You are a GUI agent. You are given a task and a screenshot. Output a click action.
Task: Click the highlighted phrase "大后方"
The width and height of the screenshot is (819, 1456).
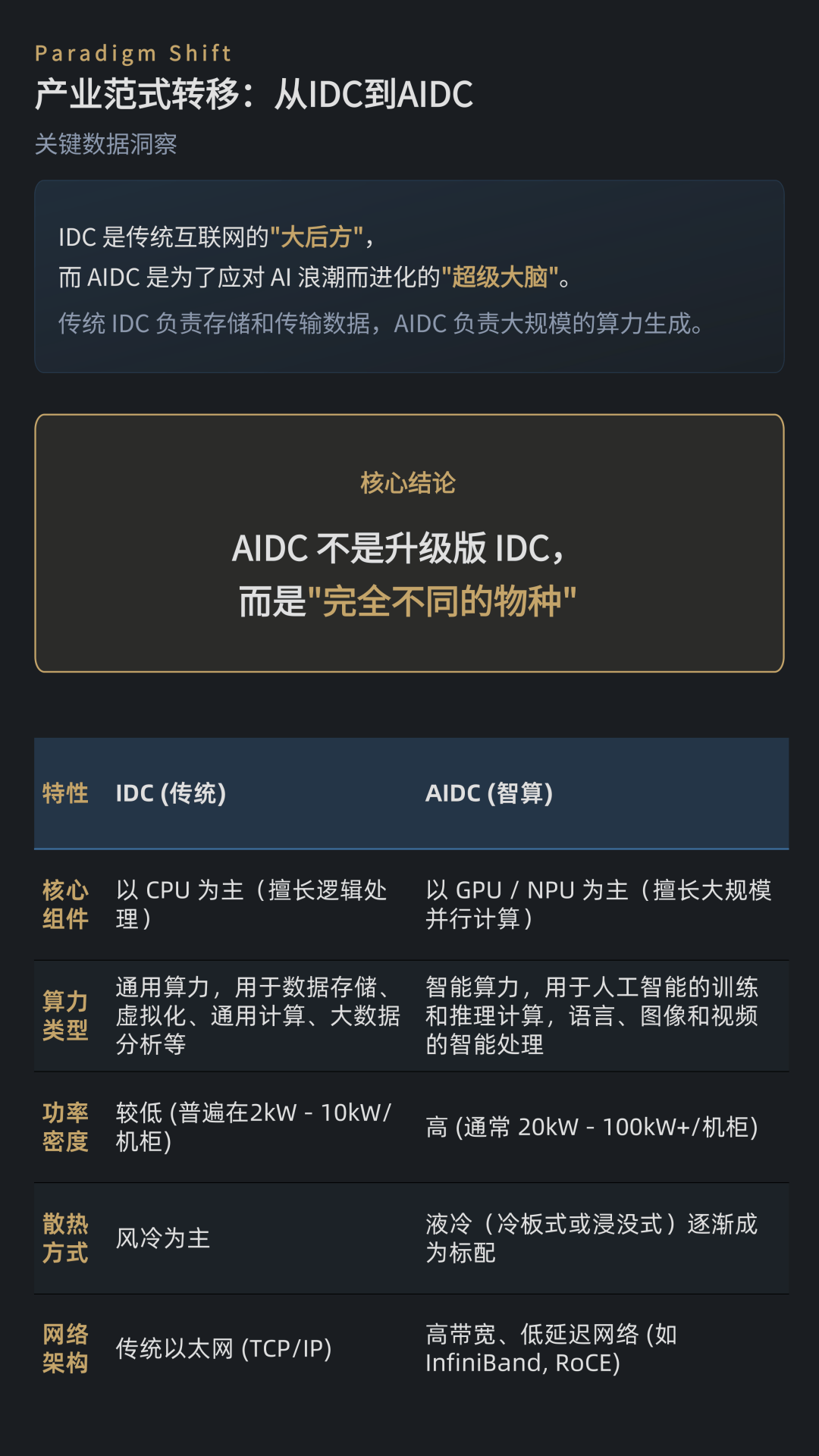[x=316, y=237]
